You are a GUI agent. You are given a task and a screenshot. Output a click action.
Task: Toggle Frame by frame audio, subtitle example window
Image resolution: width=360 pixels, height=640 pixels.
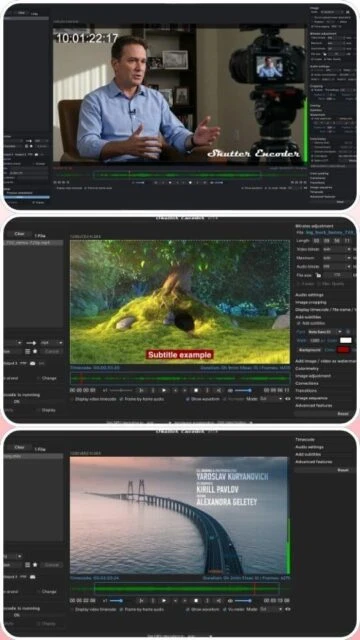click(121, 399)
